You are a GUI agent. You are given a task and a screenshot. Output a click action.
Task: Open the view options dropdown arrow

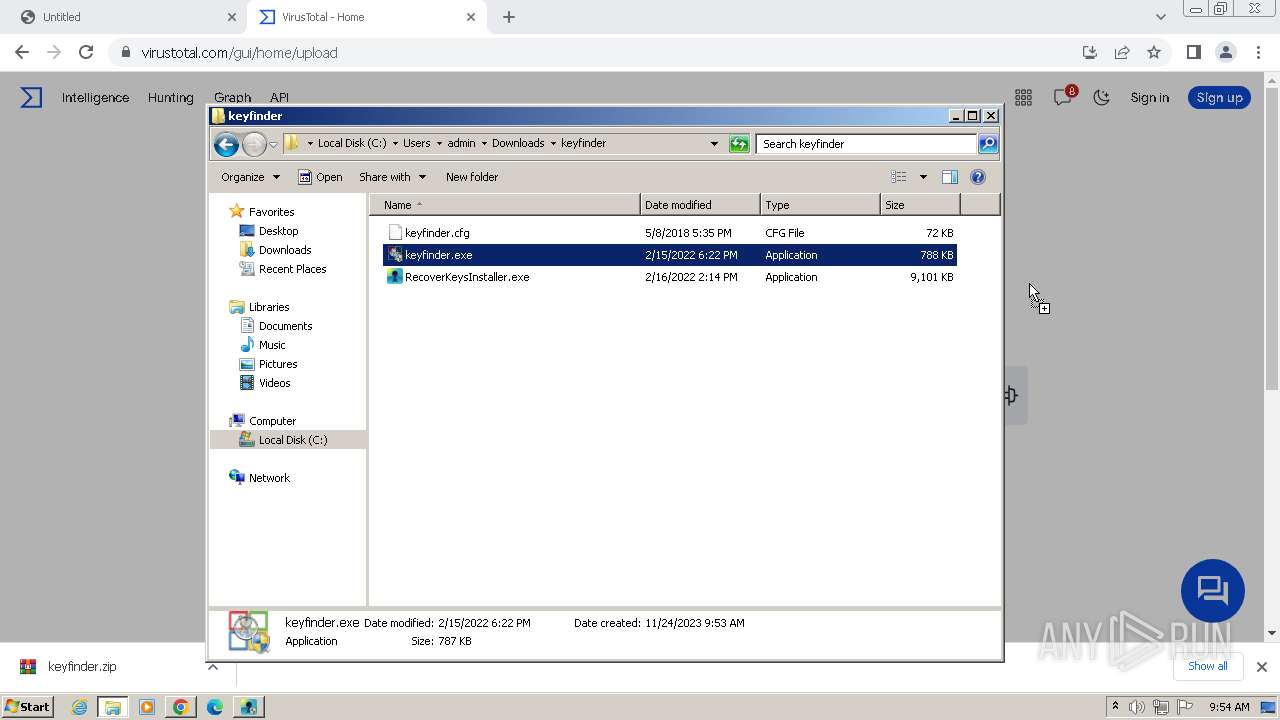point(923,177)
